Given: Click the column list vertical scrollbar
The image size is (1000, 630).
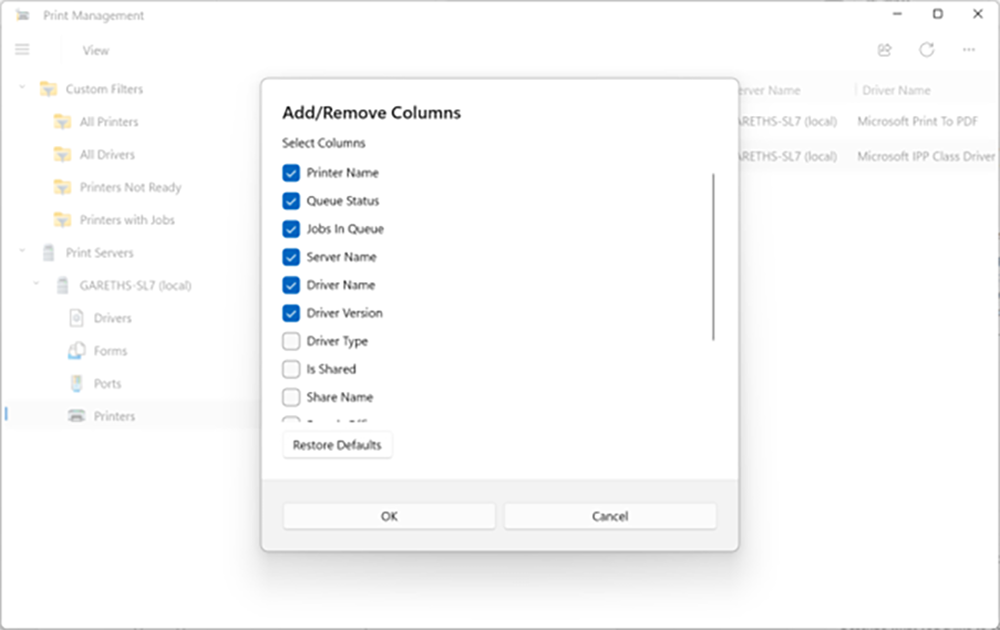Looking at the screenshot, I should (713, 256).
